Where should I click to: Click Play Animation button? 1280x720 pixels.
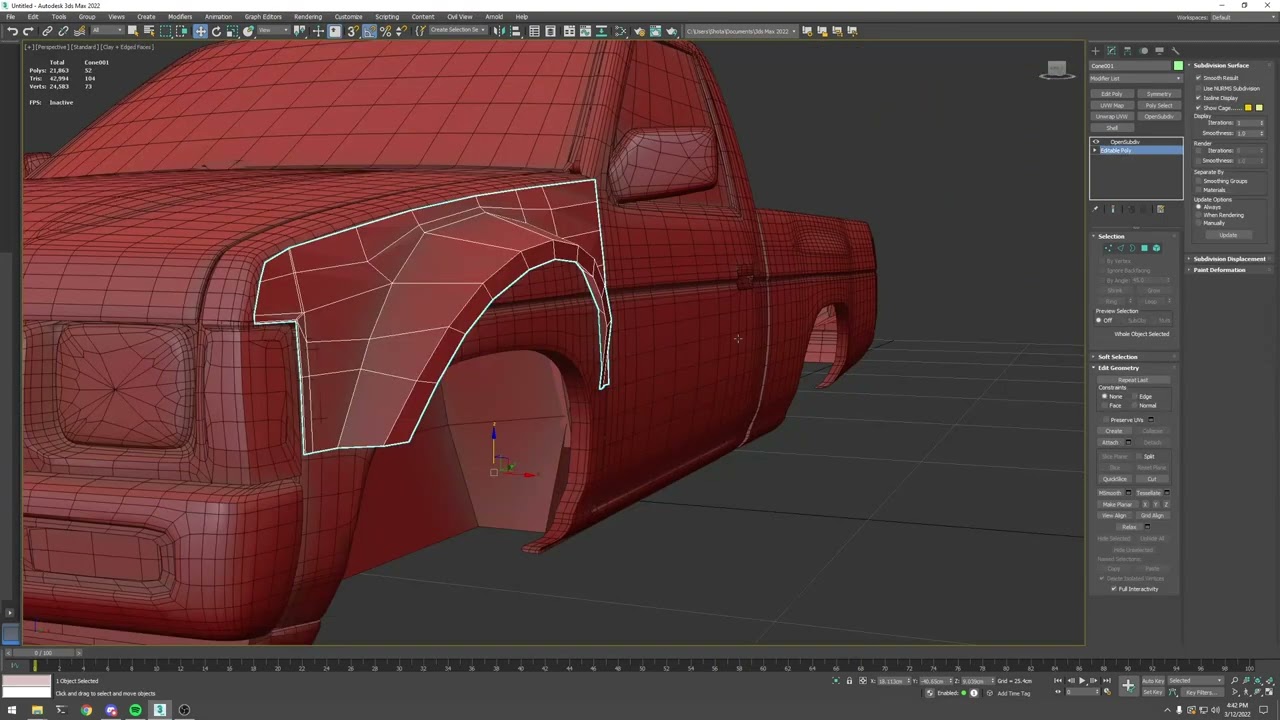(x=1081, y=681)
